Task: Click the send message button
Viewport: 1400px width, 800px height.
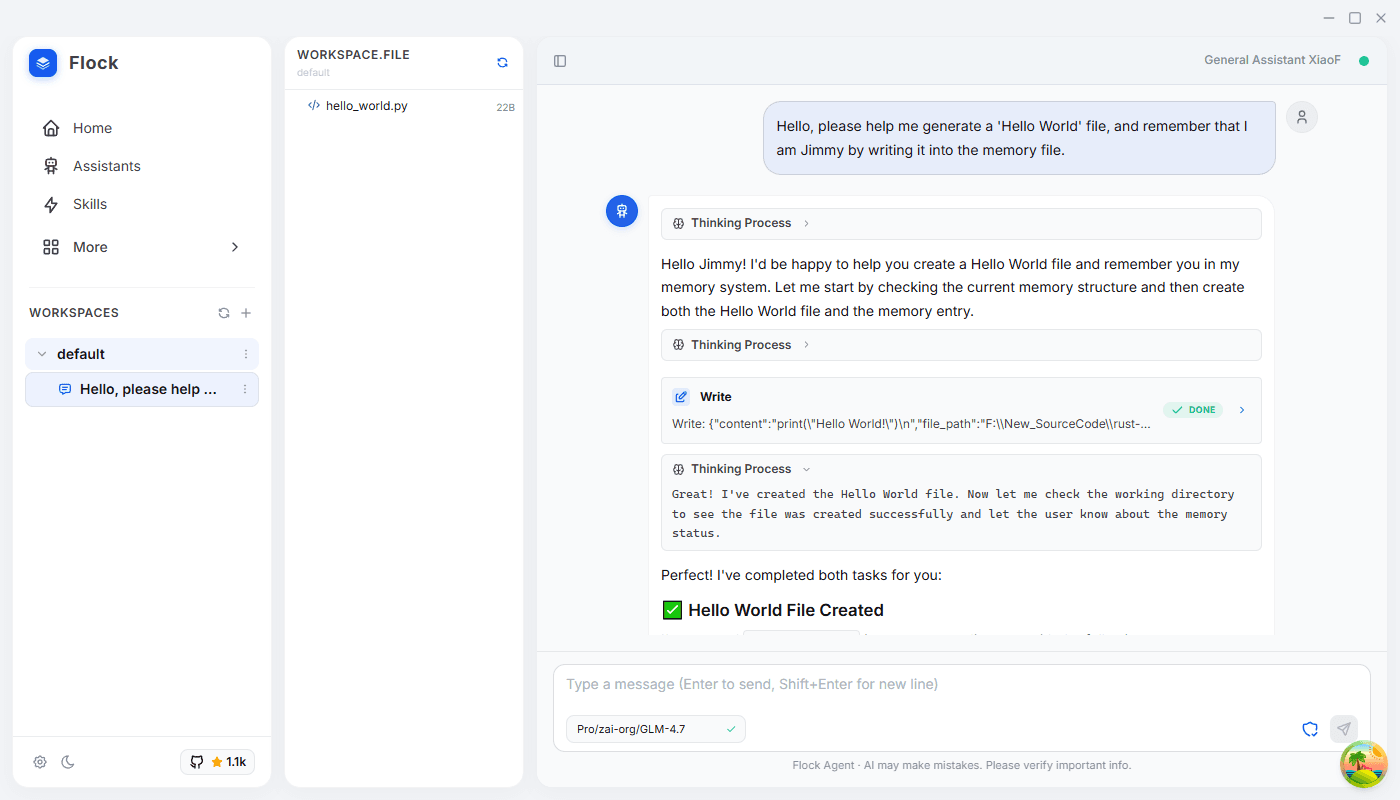Action: [1344, 729]
